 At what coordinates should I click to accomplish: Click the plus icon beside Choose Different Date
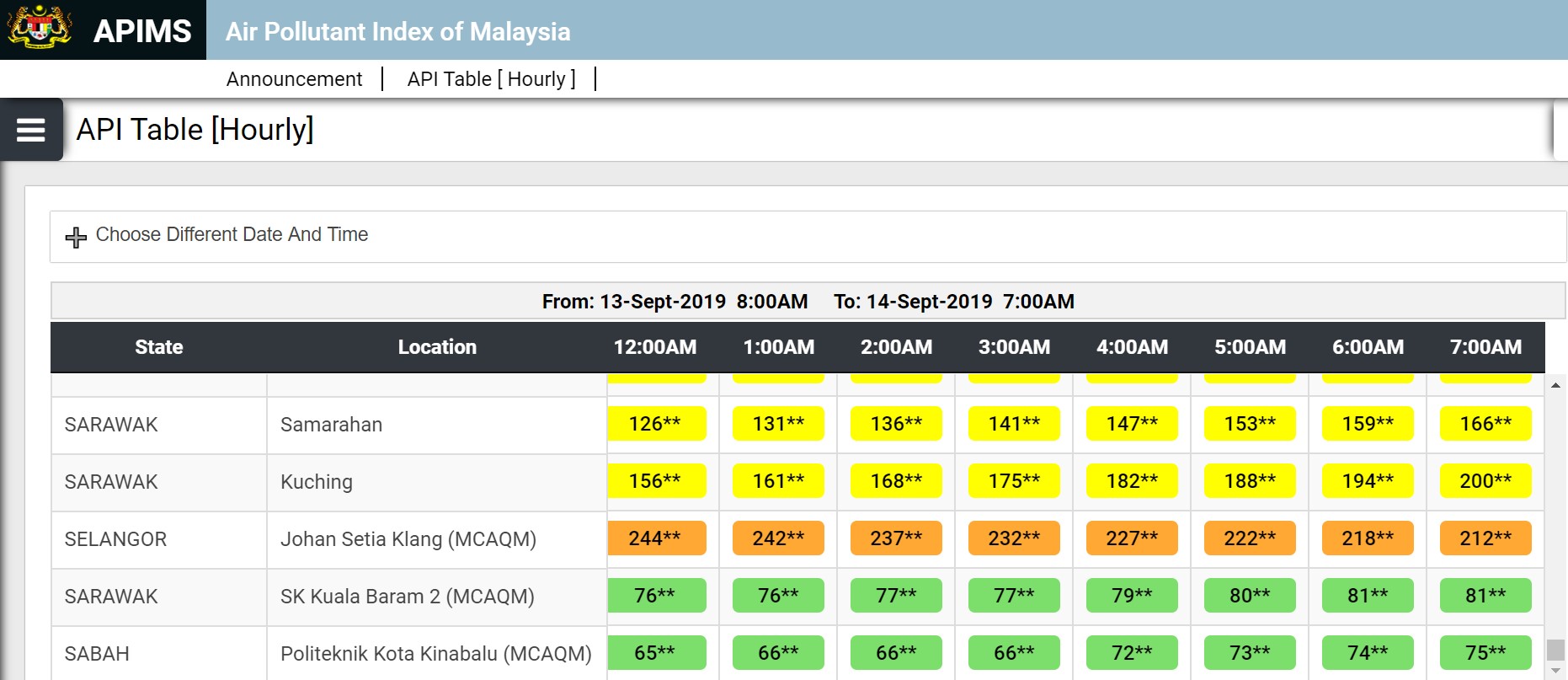click(x=76, y=237)
